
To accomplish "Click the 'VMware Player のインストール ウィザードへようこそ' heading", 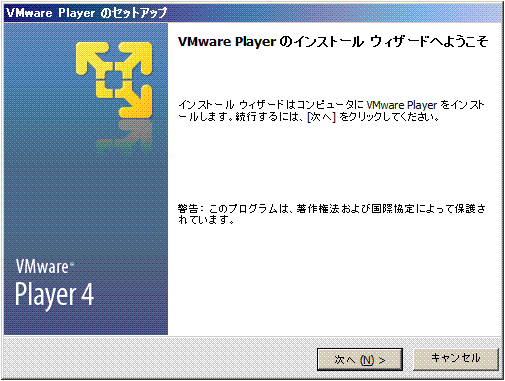I will coord(333,42).
